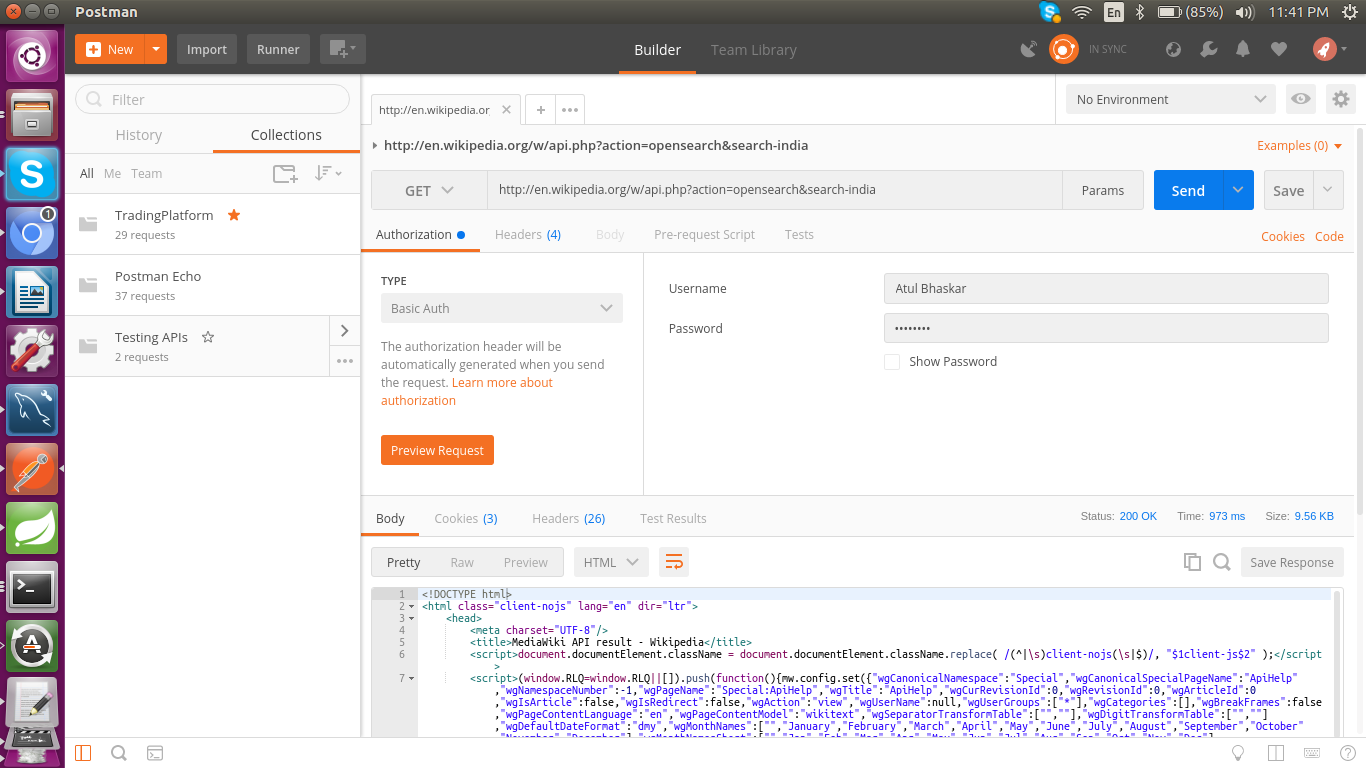Open the Save button dropdown arrow
This screenshot has width=1366, height=768.
coord(1328,190)
